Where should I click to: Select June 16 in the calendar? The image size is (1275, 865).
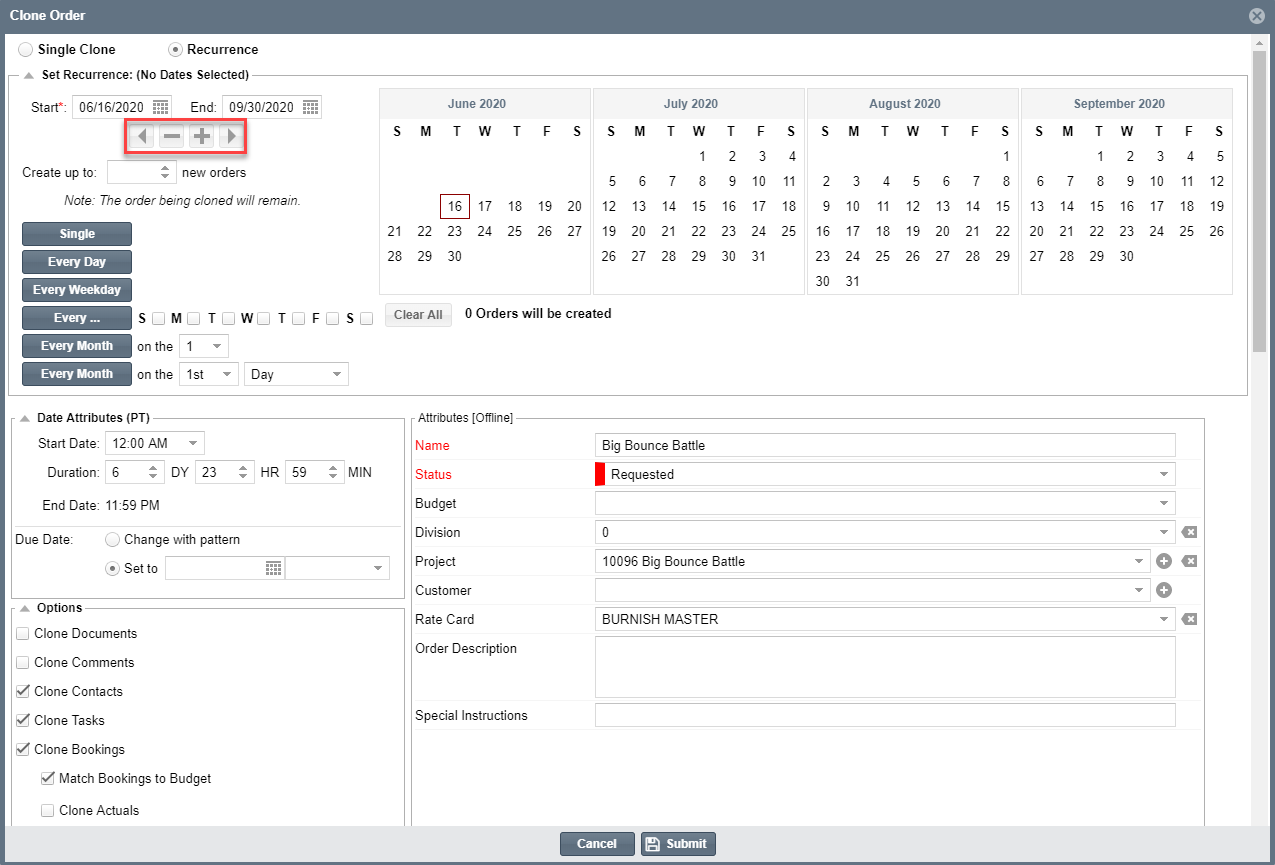(455, 207)
